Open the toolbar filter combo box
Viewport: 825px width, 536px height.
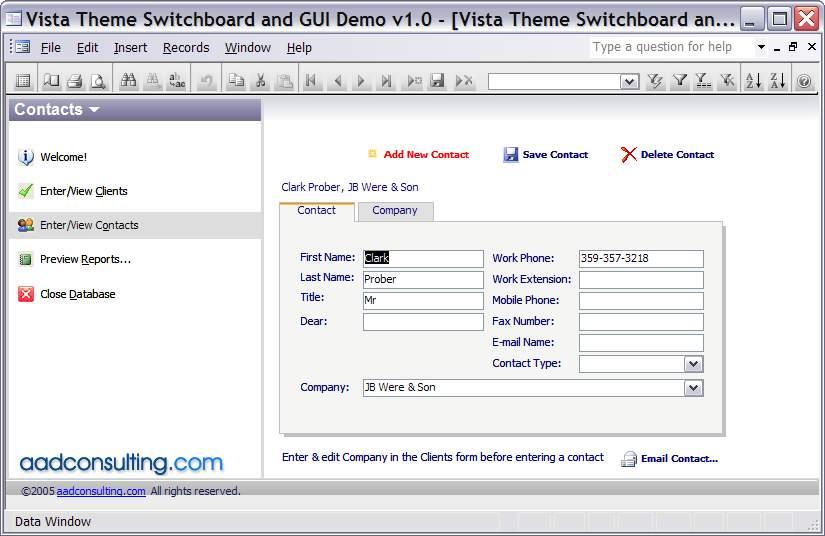coord(629,82)
